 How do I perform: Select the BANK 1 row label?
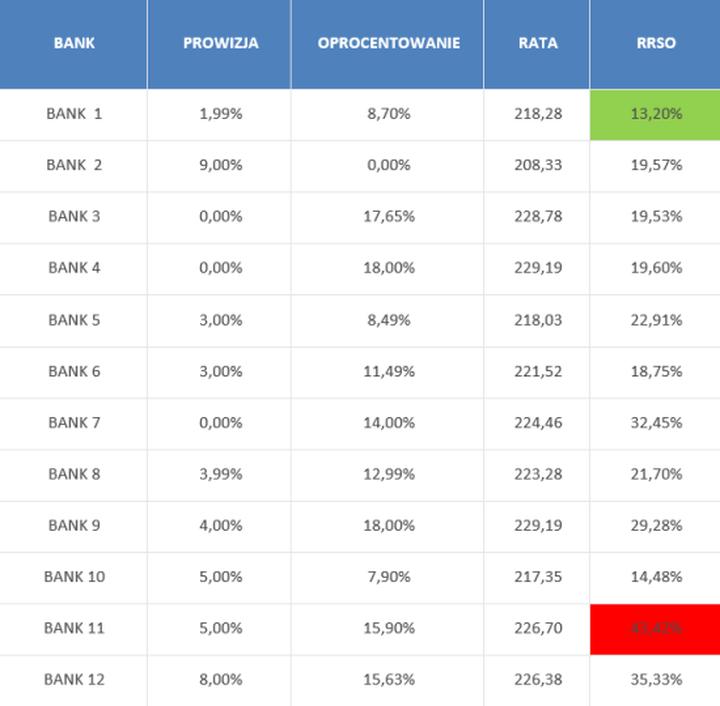(x=74, y=114)
